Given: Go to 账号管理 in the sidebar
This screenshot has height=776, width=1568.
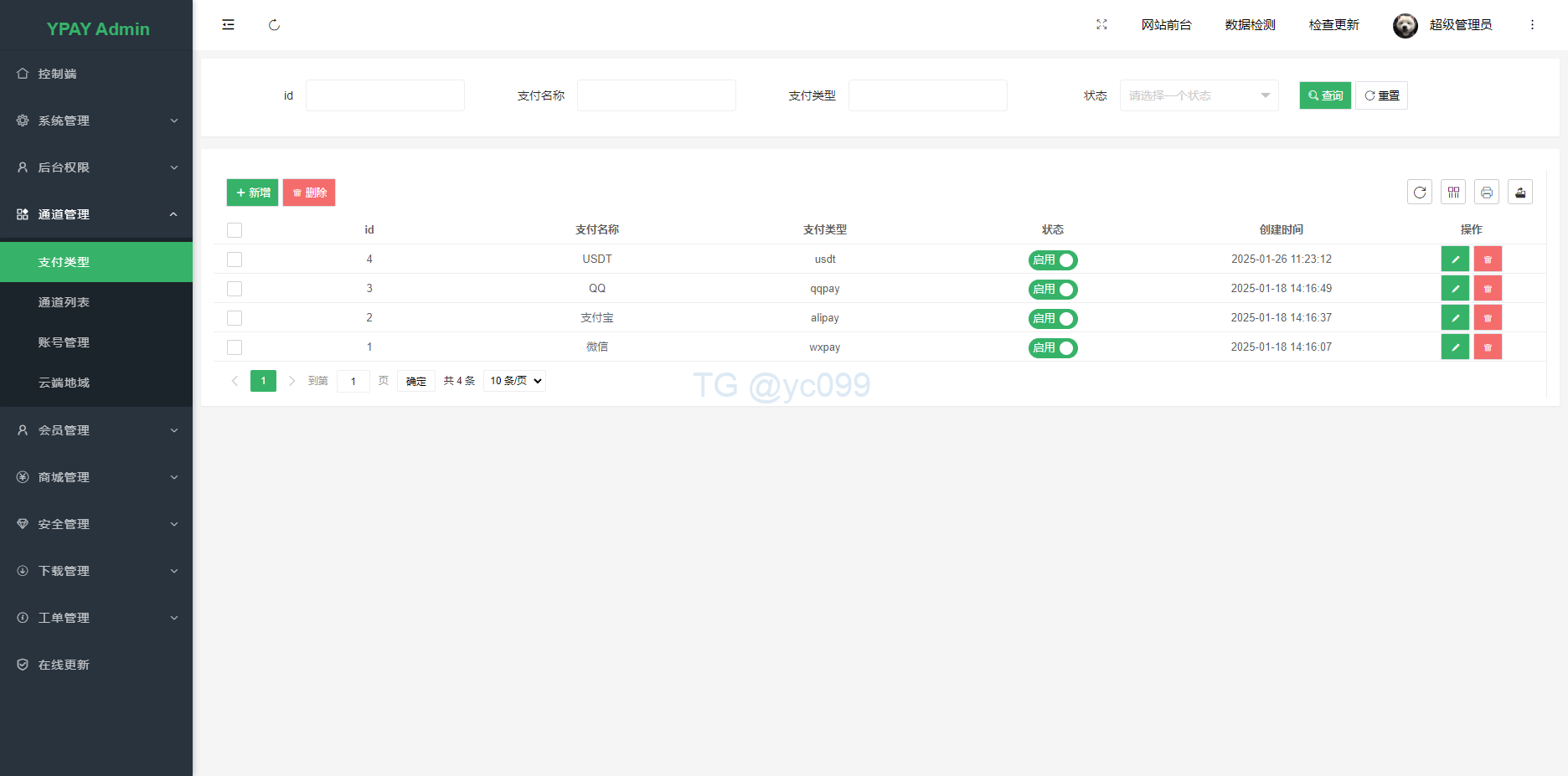Looking at the screenshot, I should [64, 342].
